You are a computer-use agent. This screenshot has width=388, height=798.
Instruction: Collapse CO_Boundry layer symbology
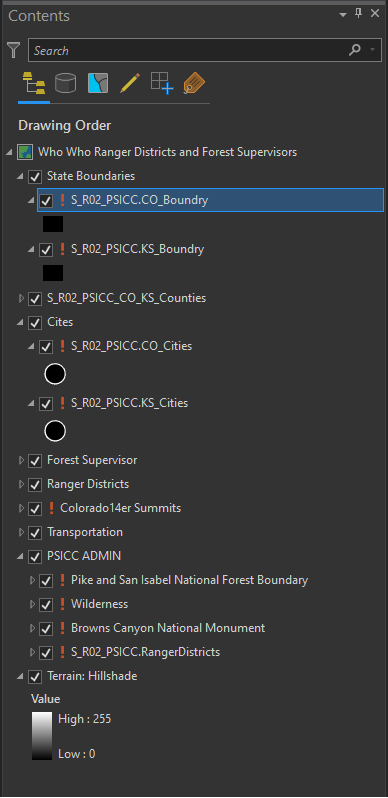[x=32, y=201]
